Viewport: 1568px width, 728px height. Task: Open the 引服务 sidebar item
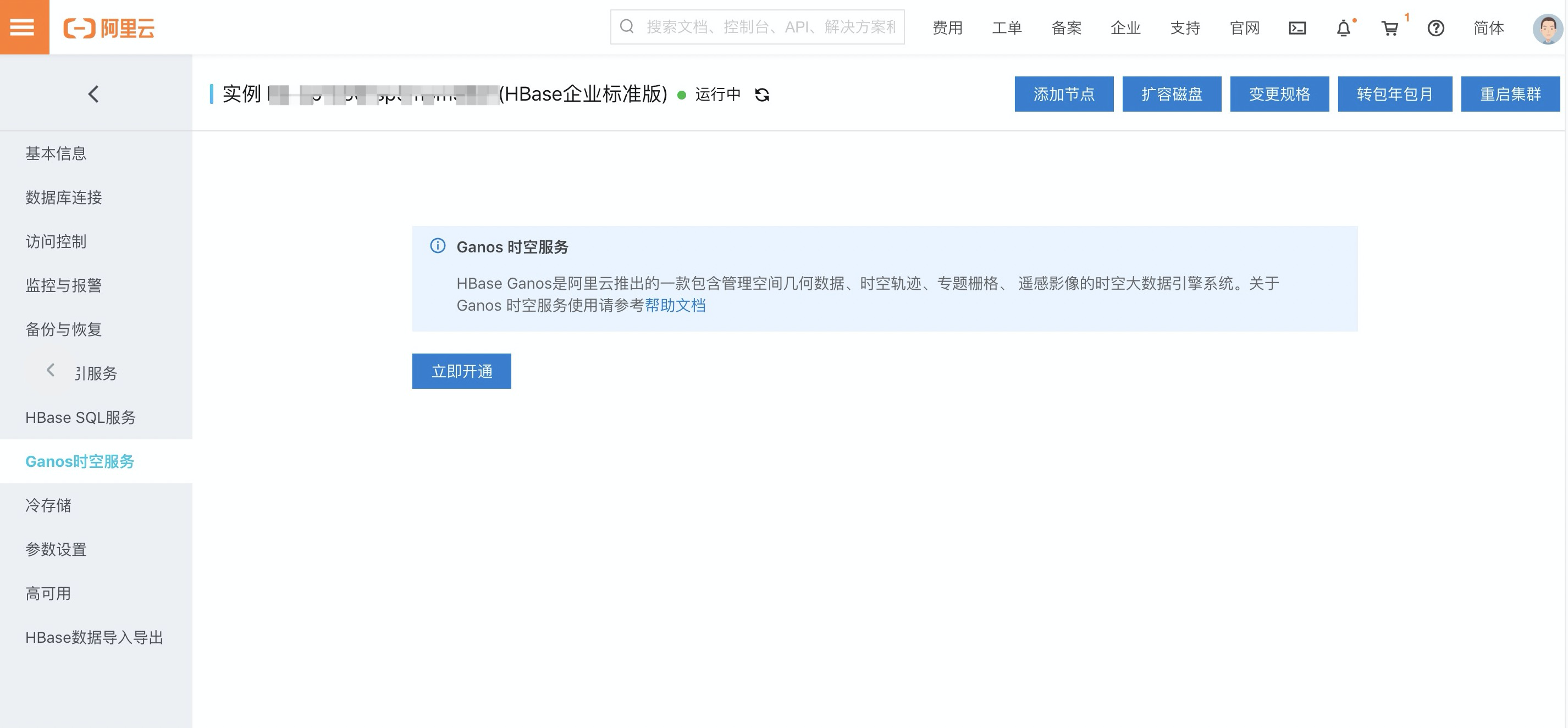96,373
